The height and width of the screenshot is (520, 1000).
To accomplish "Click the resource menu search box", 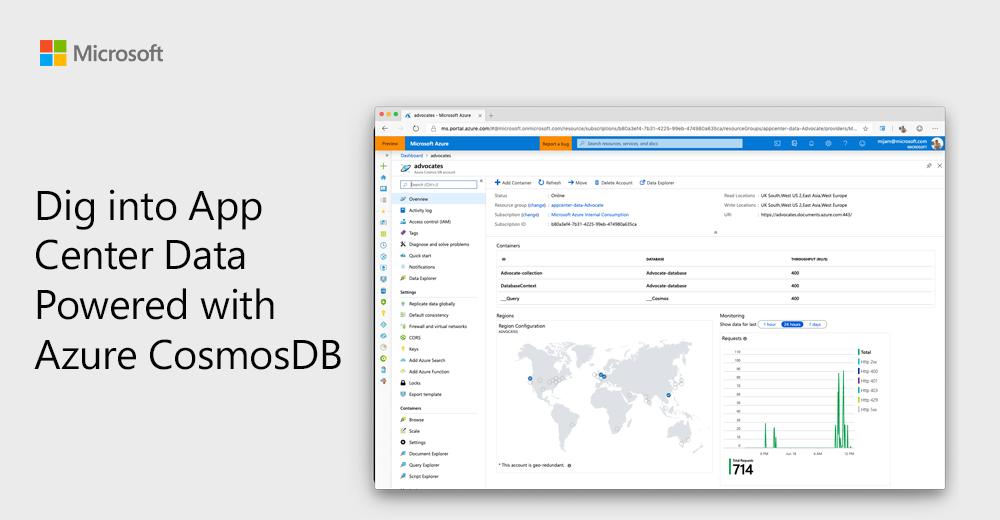I will [438, 184].
